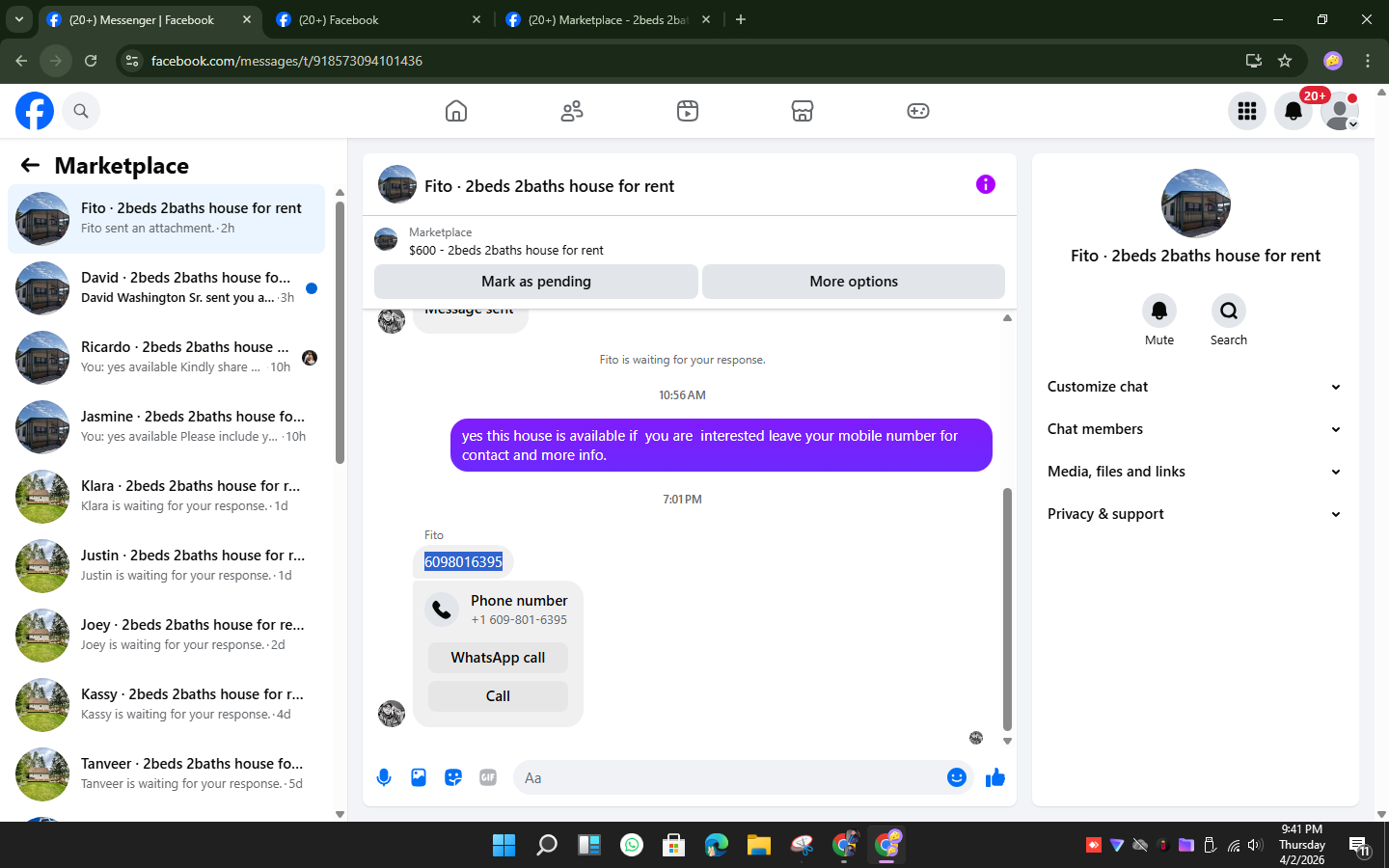
Task: Open the Video icon in the top navigation
Action: click(688, 111)
